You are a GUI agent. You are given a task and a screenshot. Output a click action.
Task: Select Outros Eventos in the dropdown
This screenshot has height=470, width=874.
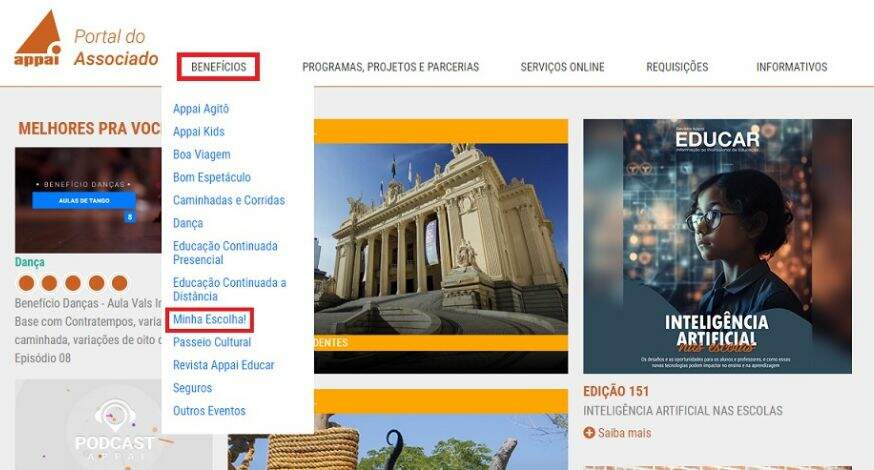tap(209, 411)
